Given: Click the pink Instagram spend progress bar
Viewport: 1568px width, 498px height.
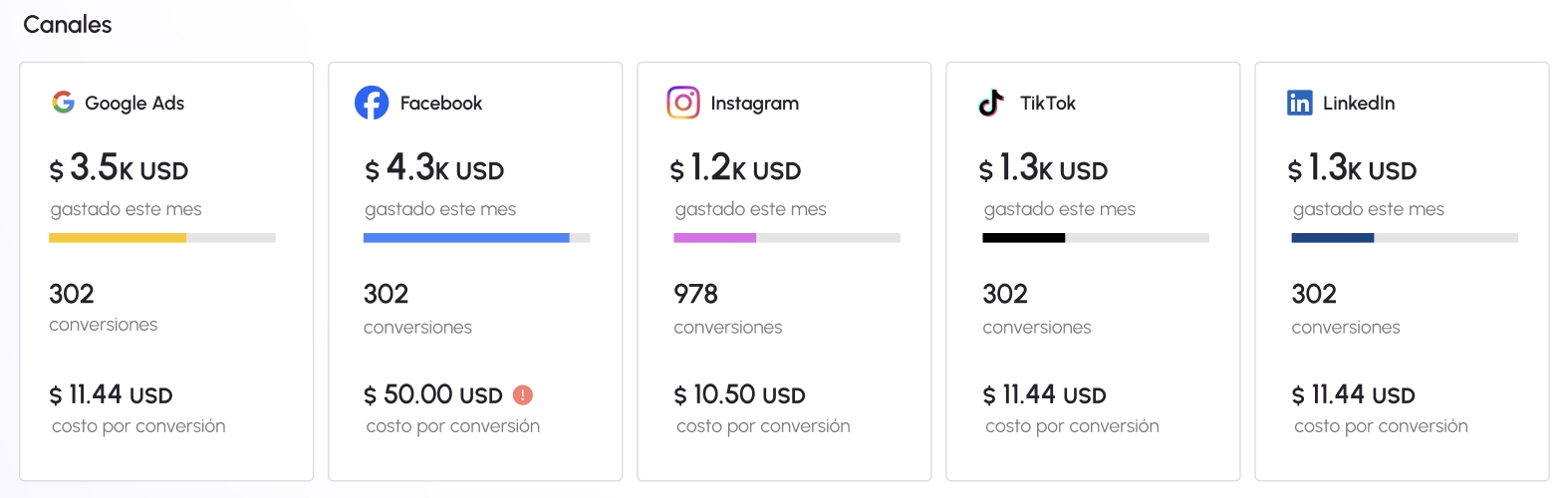Looking at the screenshot, I should 714,238.
